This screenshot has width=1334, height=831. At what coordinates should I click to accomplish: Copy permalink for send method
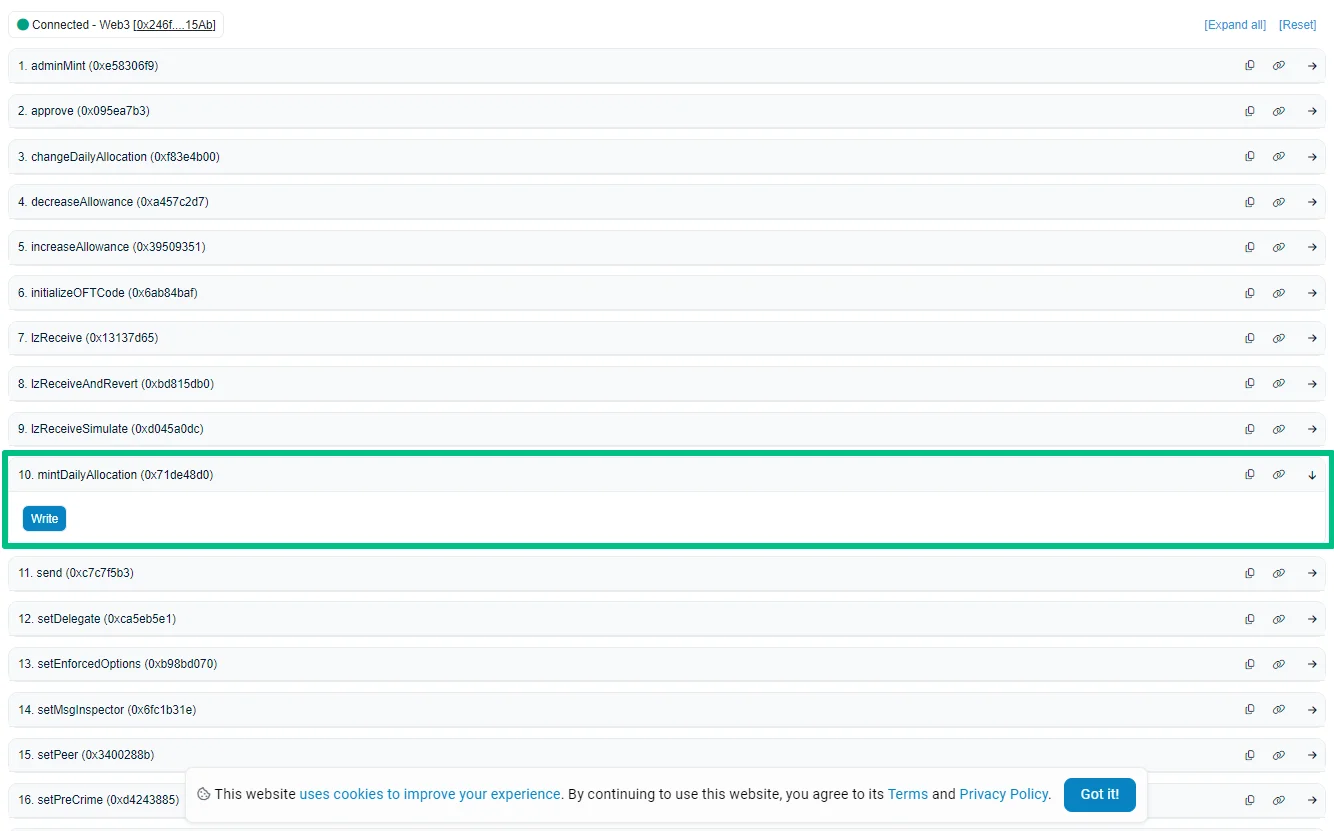pyautogui.click(x=1278, y=573)
